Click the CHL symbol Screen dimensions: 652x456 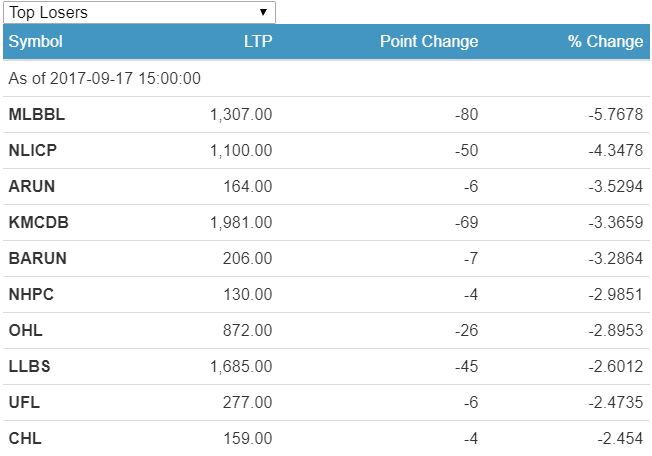(x=25, y=438)
